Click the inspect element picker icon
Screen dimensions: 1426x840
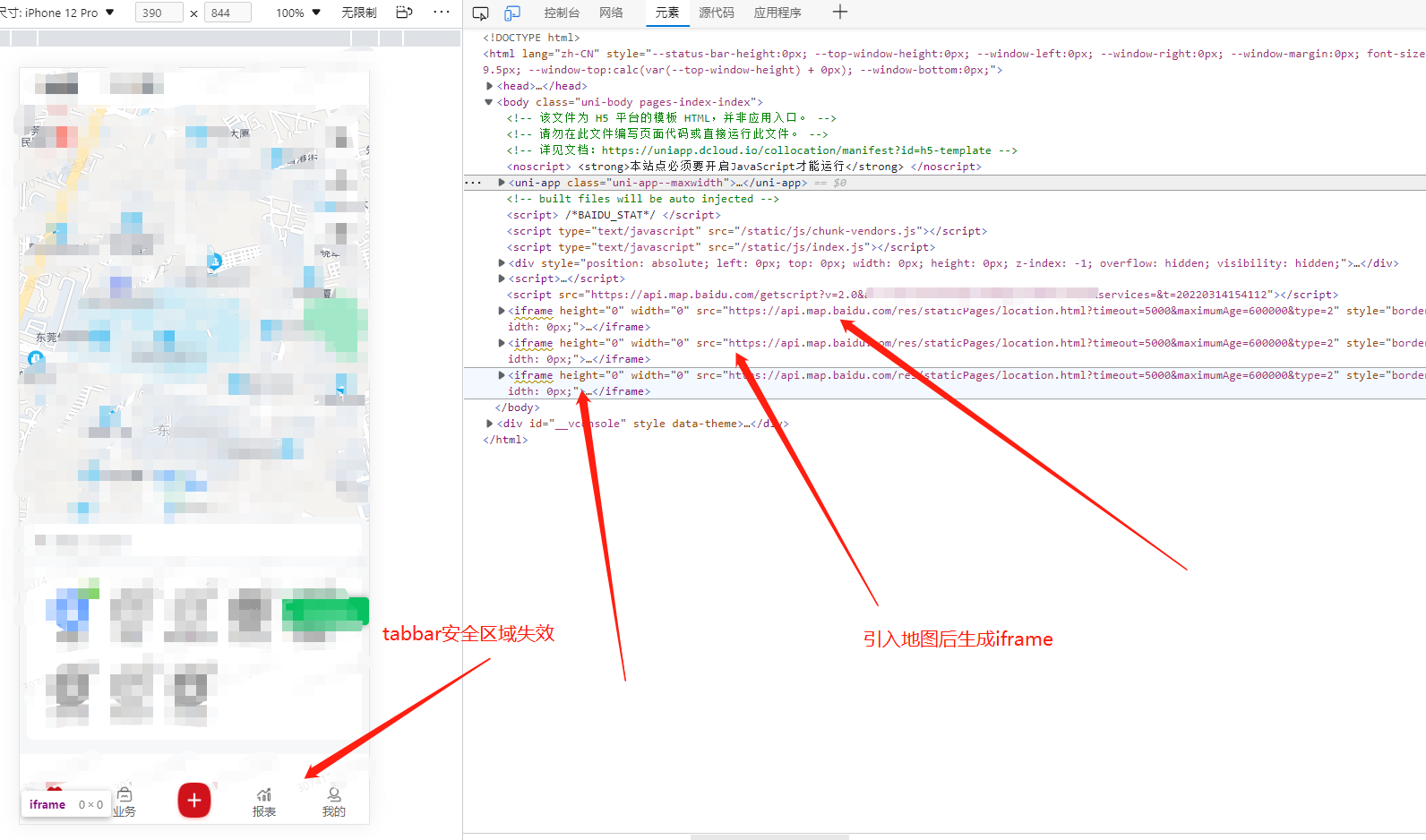click(480, 13)
